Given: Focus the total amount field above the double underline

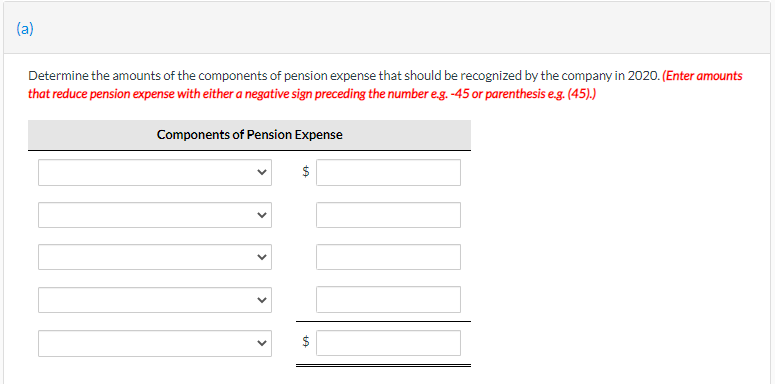Looking at the screenshot, I should pos(388,343).
